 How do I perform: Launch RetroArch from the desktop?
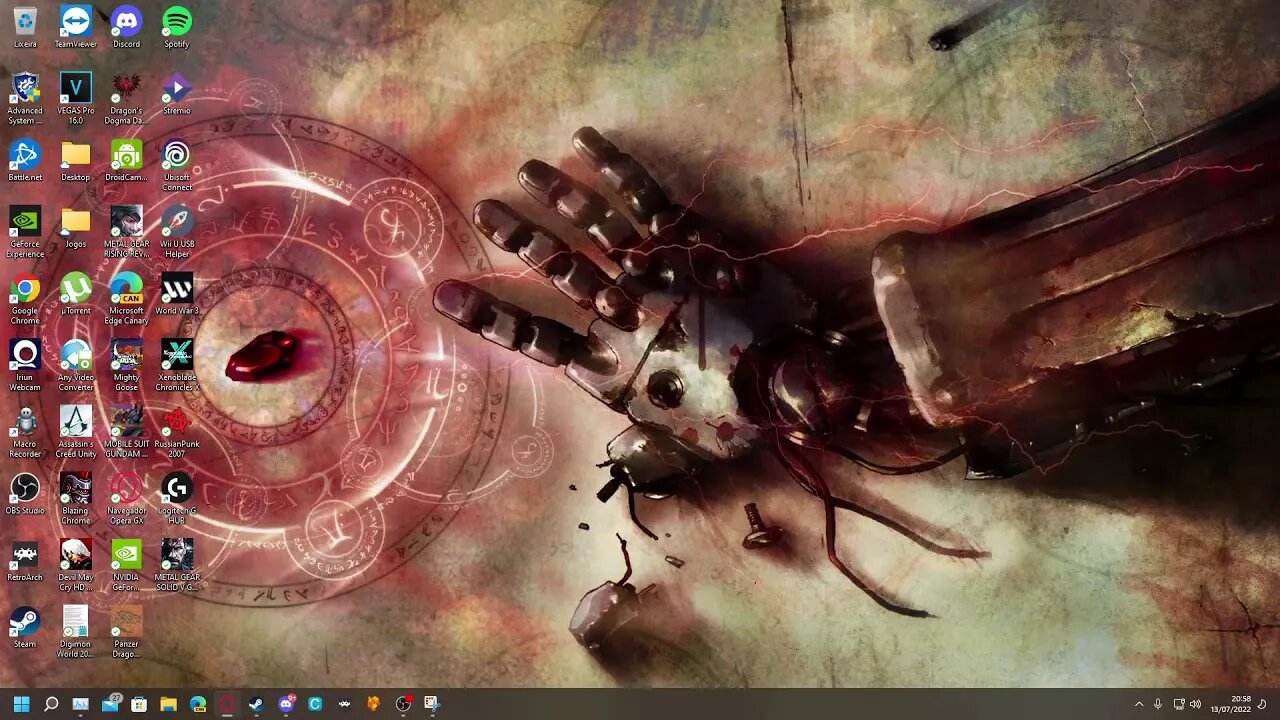click(x=25, y=561)
